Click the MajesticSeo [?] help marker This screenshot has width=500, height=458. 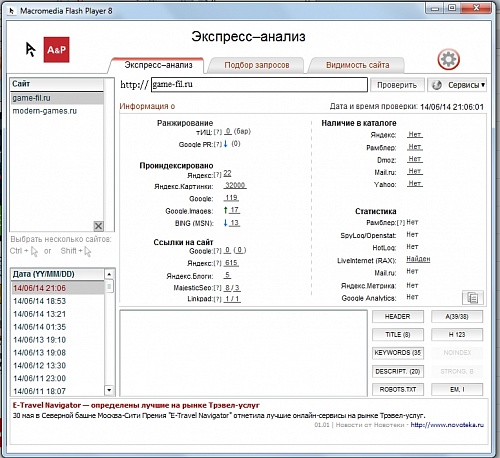point(218,288)
